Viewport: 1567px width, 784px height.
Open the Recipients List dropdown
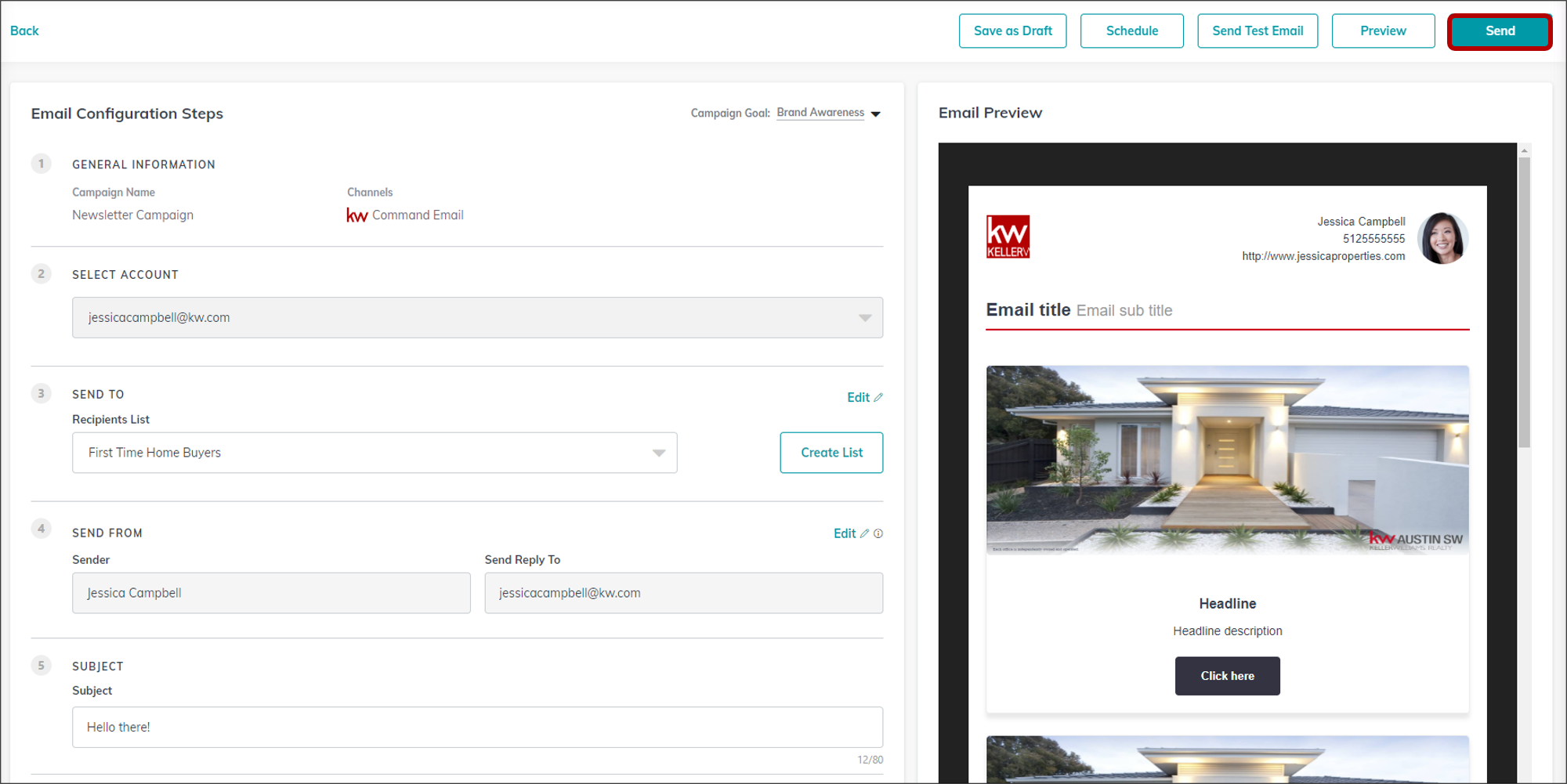(x=375, y=453)
